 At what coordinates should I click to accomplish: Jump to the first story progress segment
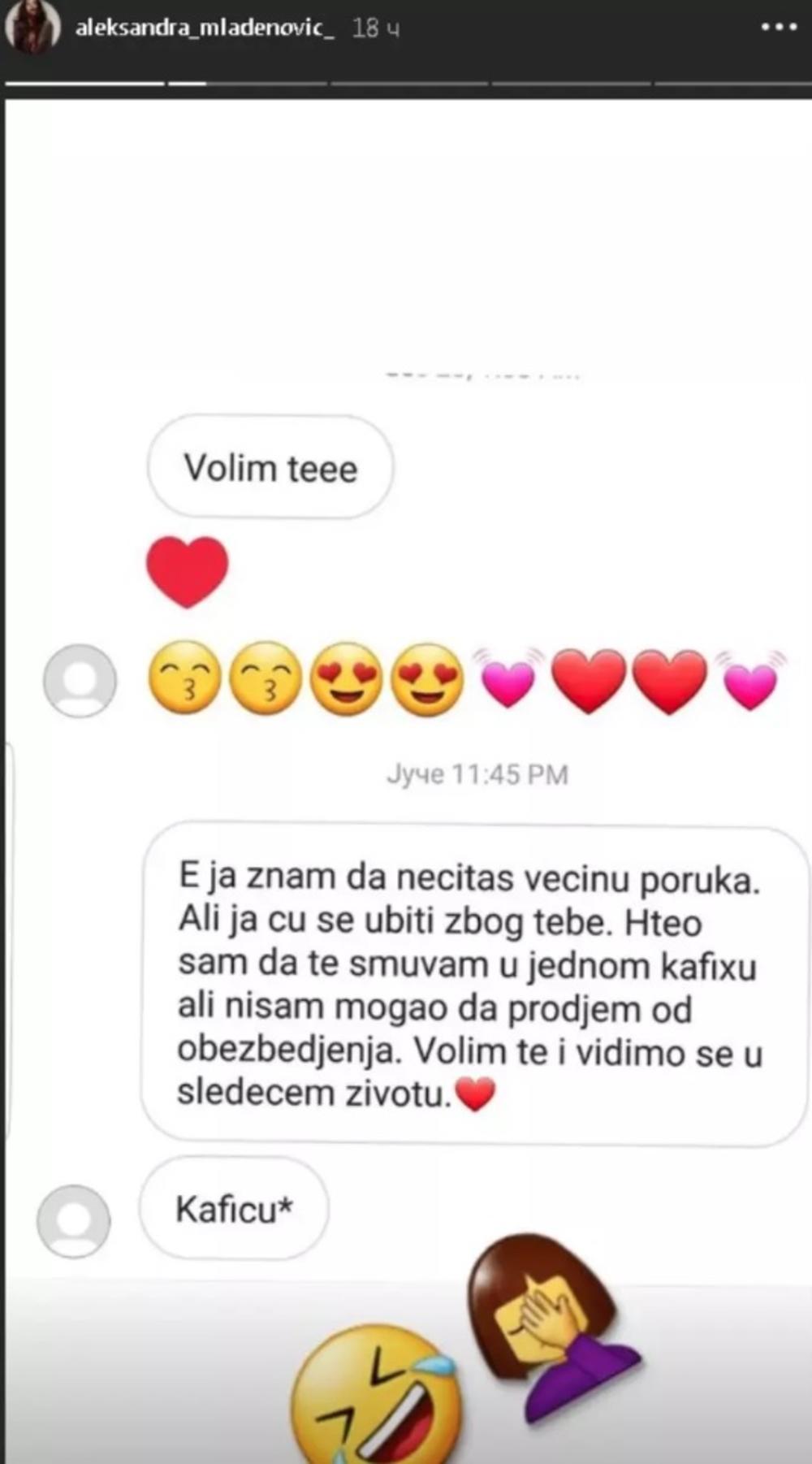click(x=85, y=83)
